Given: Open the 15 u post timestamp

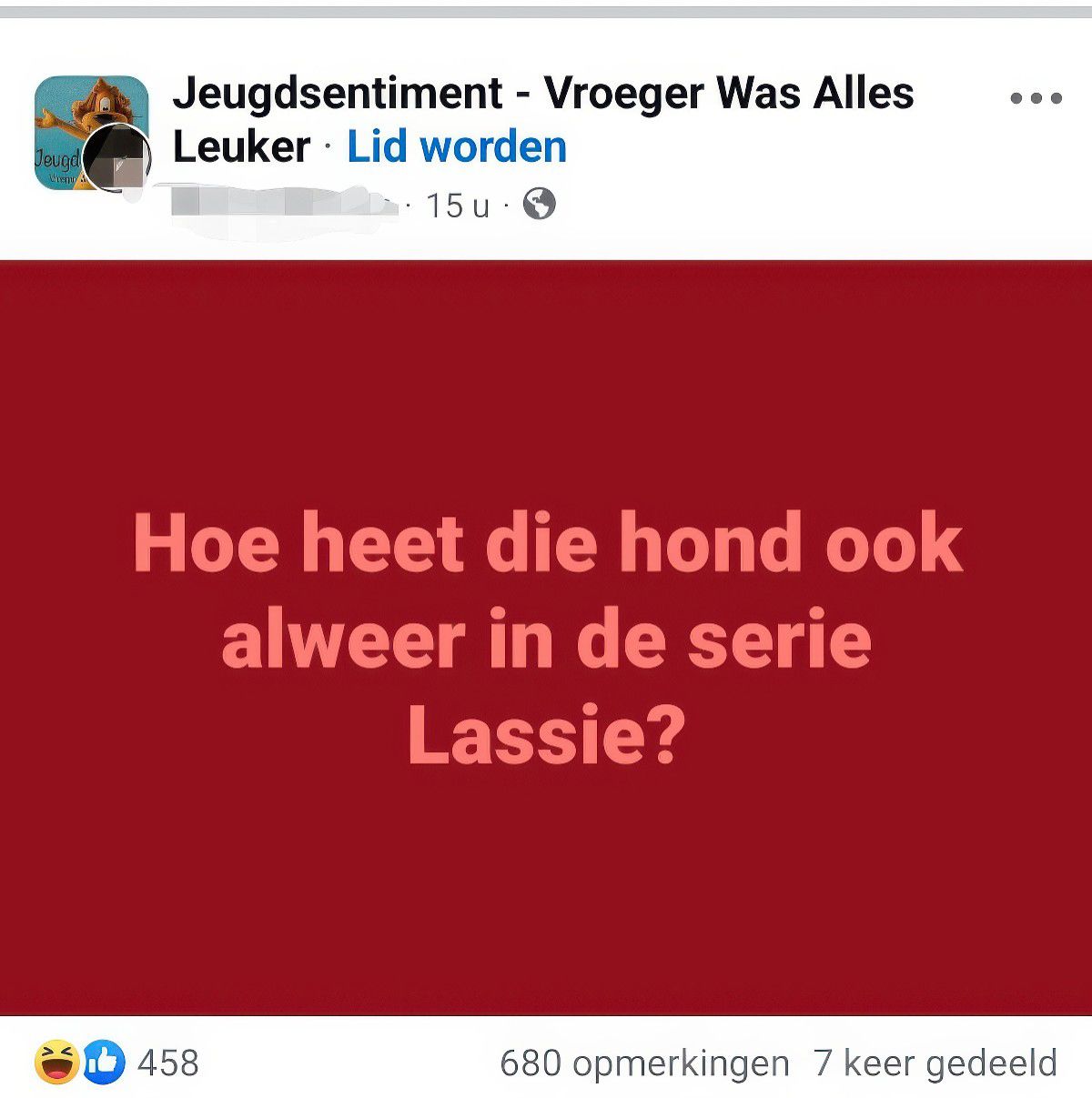Looking at the screenshot, I should [458, 206].
